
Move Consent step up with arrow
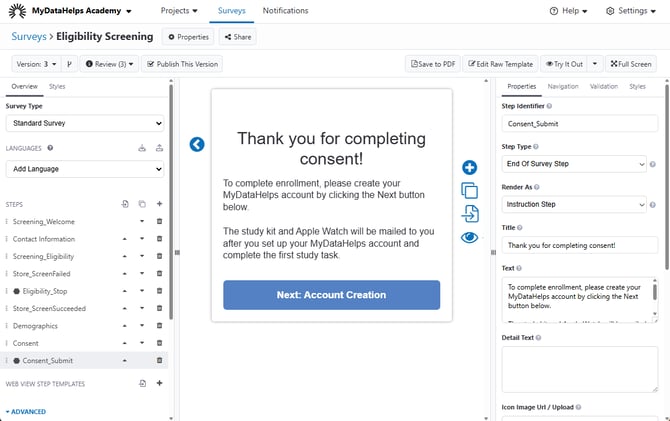click(125, 342)
